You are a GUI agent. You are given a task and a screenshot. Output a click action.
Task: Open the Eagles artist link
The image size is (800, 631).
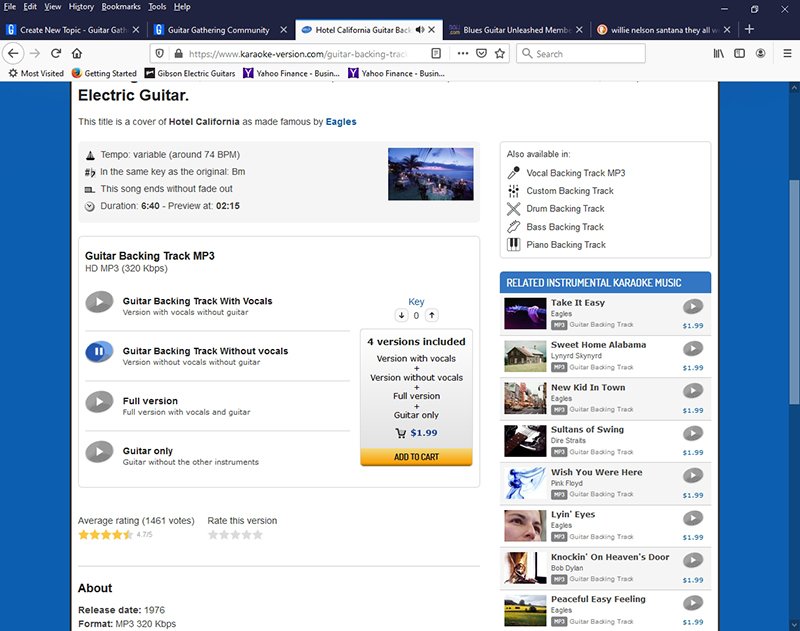click(x=341, y=122)
